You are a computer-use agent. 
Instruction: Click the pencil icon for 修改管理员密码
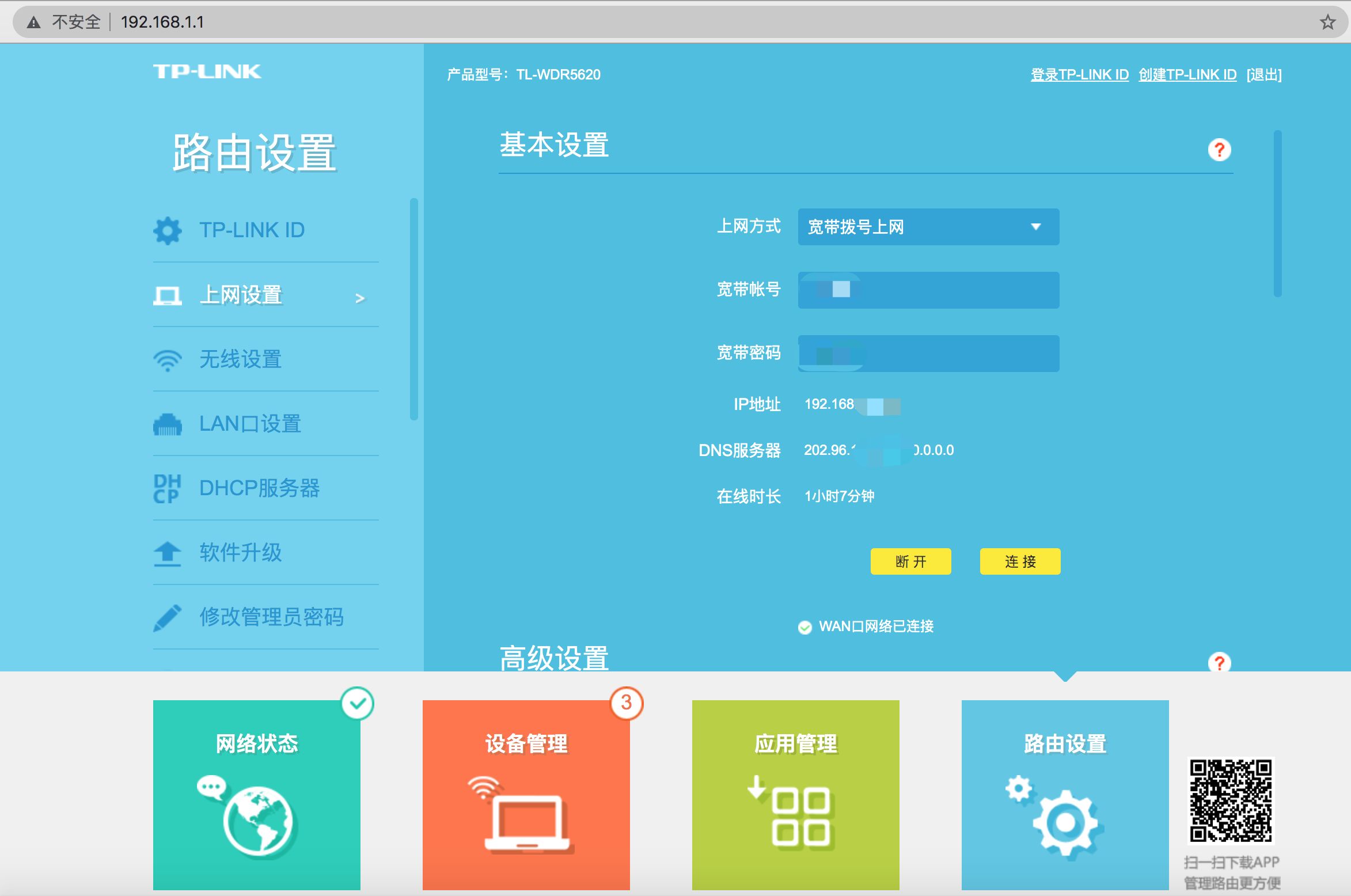[168, 618]
